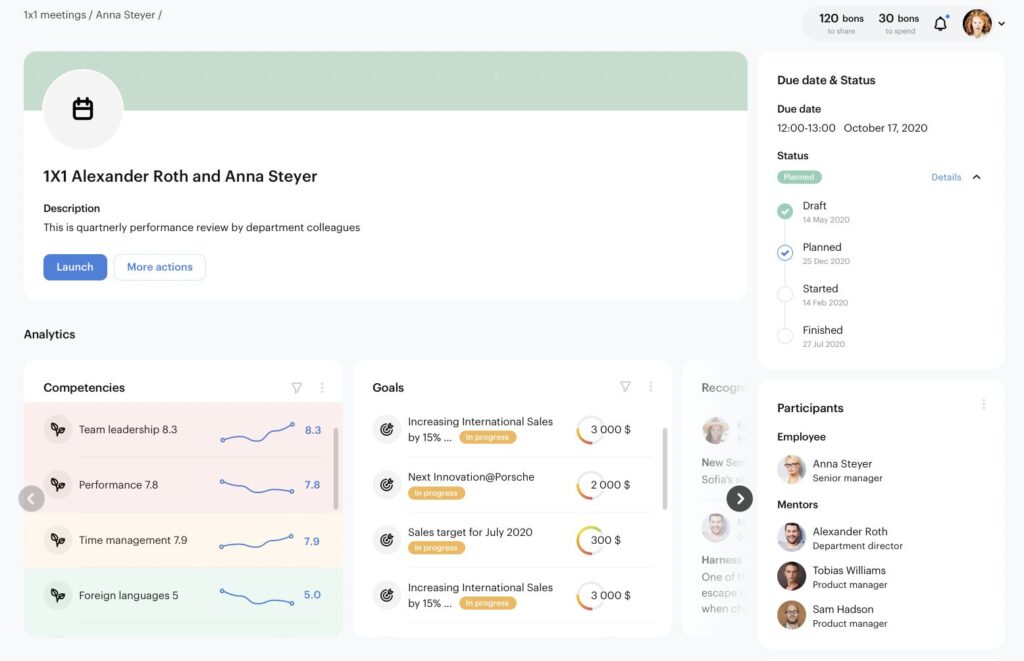Click Tobias Williams mentor name
The image size is (1024, 661).
tap(849, 570)
